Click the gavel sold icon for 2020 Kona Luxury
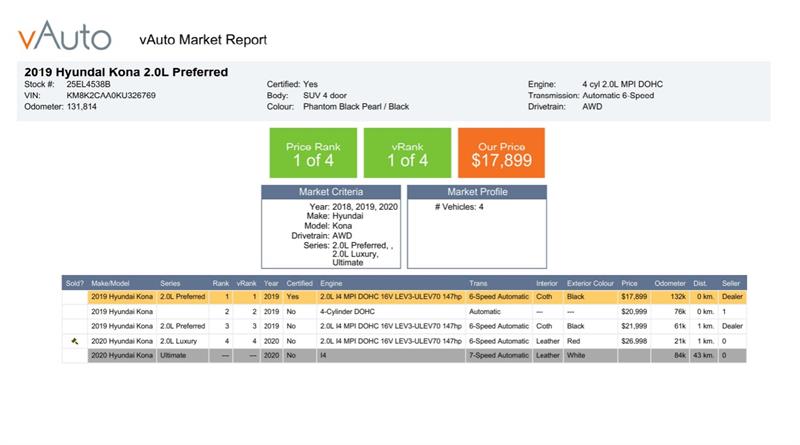The image size is (800, 445). [x=74, y=341]
